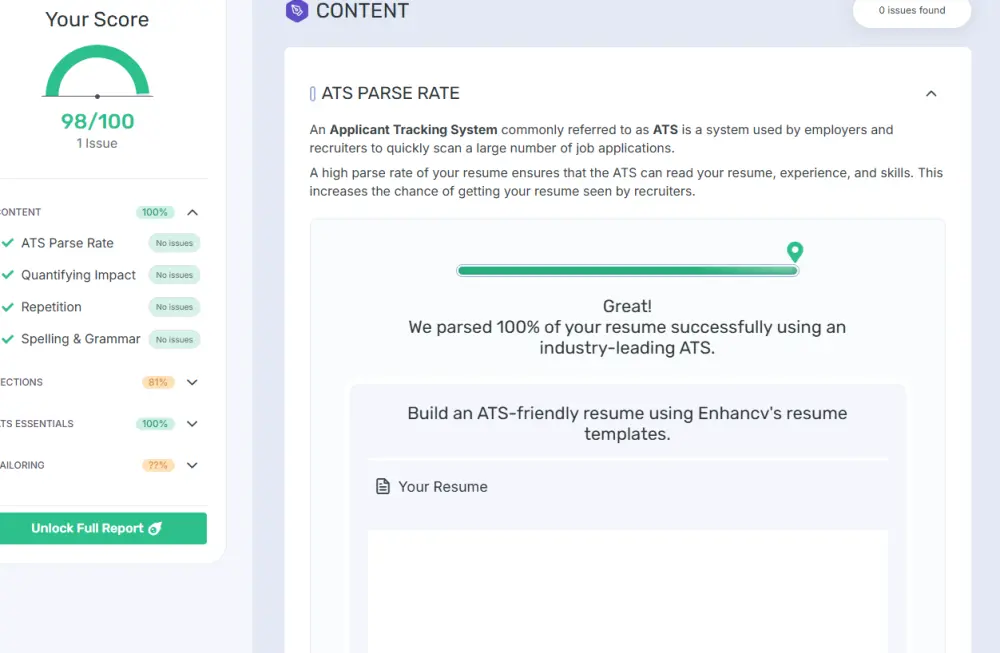Click the green check beside Quantifying Impact

tap(8, 275)
